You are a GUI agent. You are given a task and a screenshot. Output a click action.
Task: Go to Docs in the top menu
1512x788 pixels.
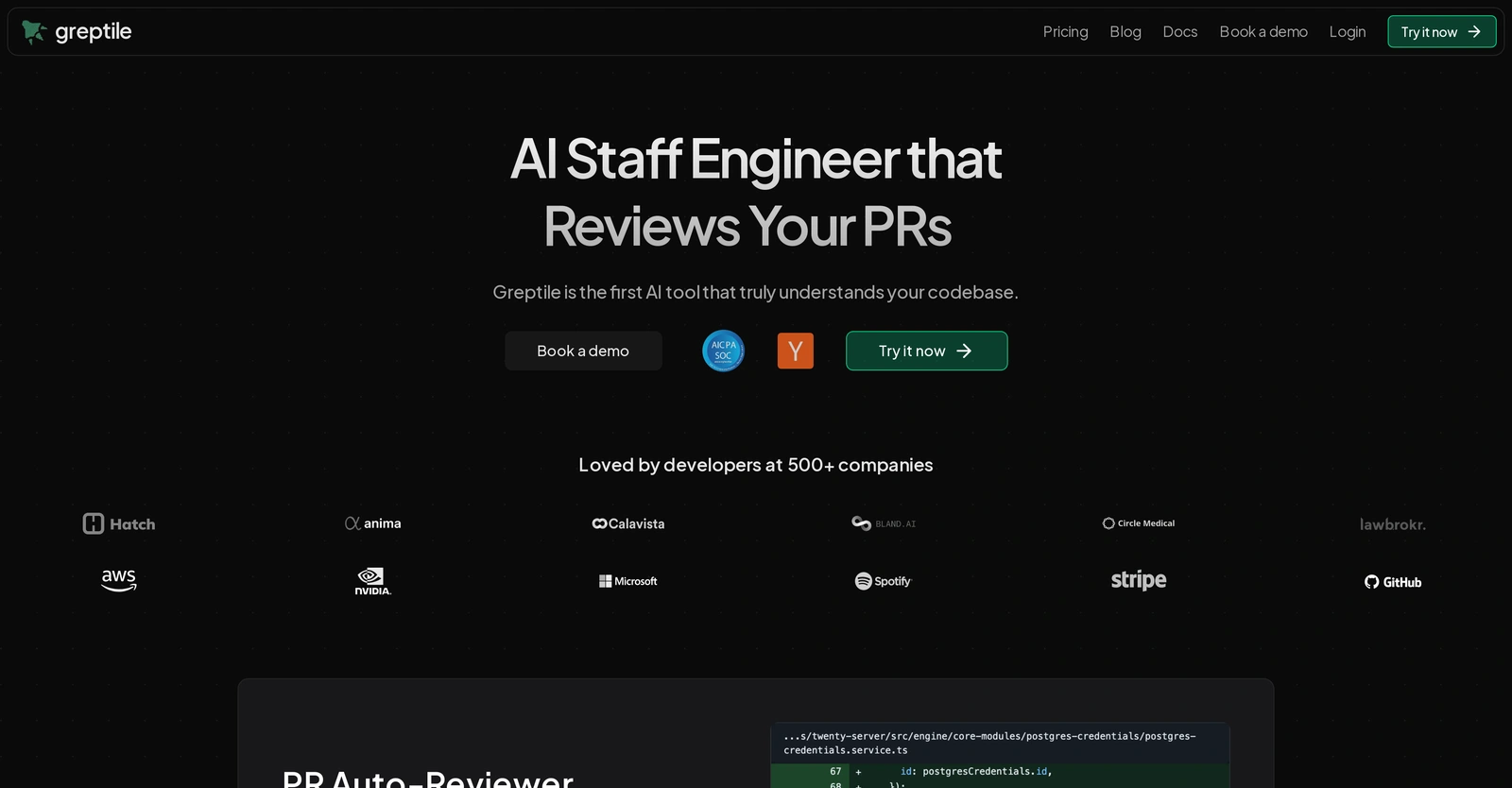click(1180, 32)
